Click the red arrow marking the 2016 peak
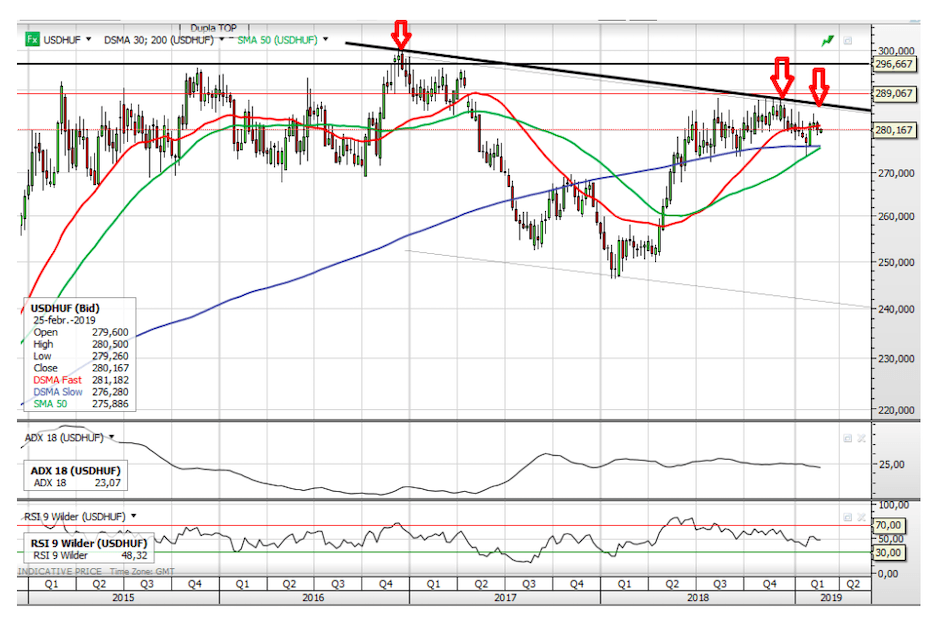Viewport: 930px width, 618px height. (x=402, y=33)
